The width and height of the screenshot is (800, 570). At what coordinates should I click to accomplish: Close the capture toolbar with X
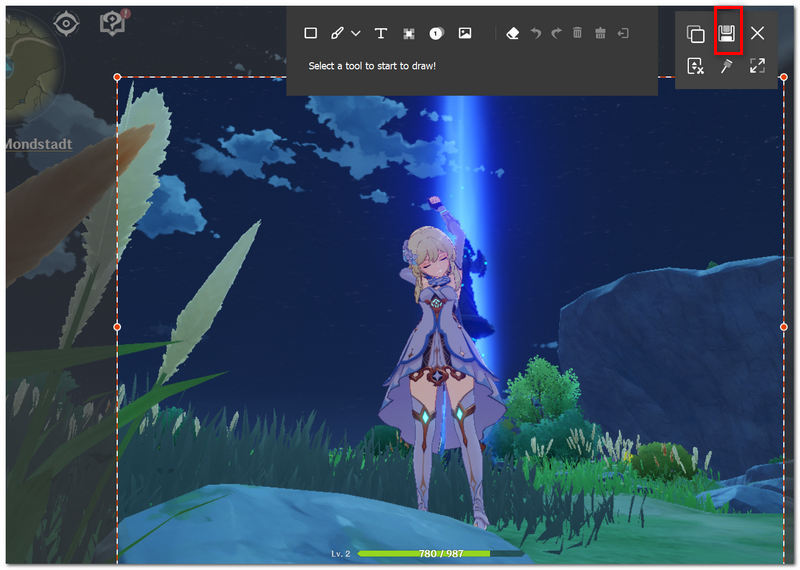(x=757, y=33)
